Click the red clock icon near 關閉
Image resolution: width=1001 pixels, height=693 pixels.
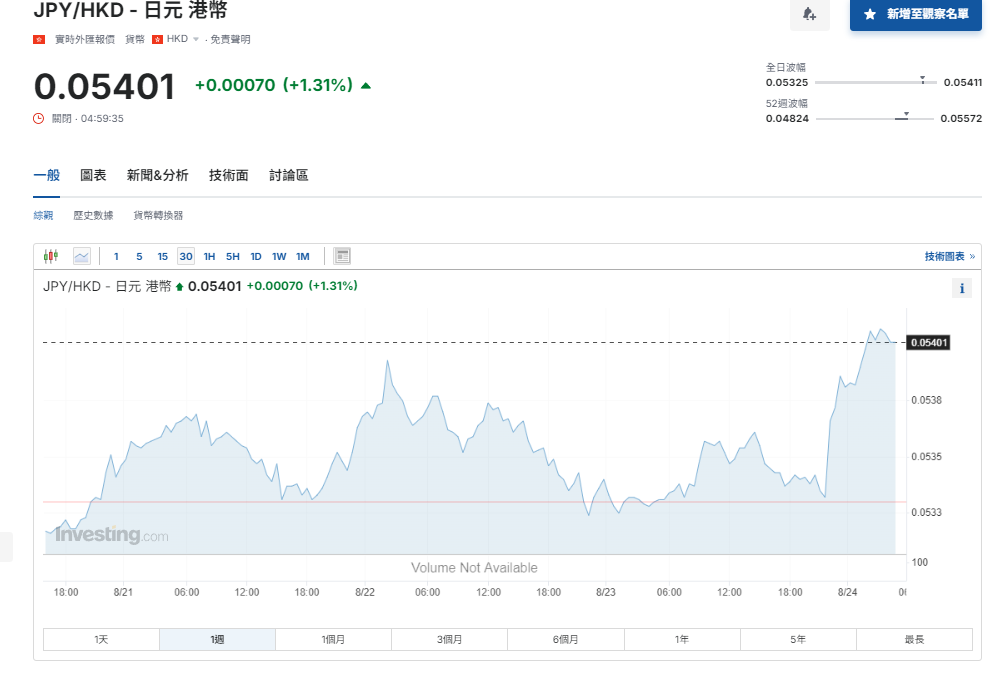coord(39,118)
